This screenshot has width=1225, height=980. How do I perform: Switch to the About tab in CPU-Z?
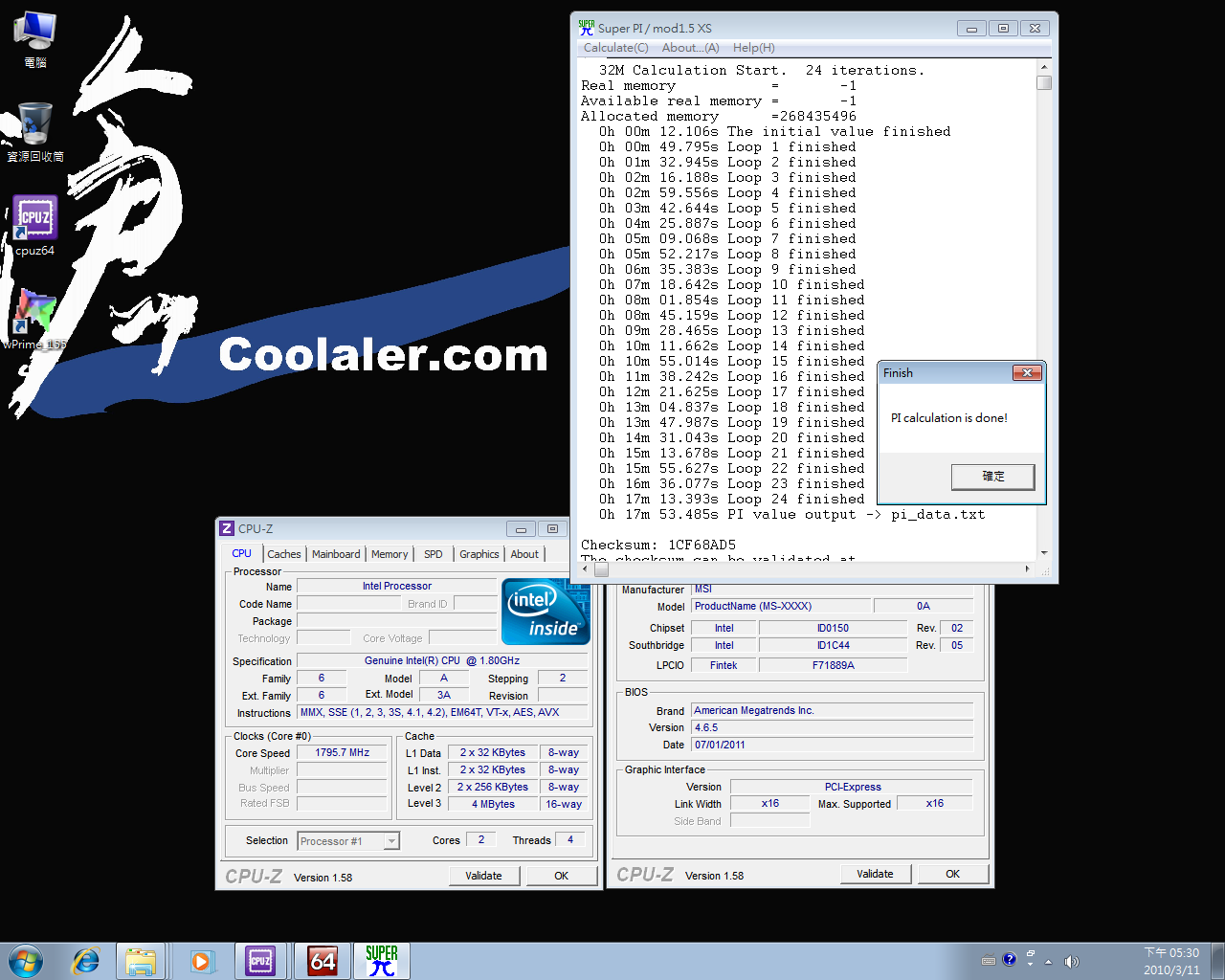[x=524, y=554]
